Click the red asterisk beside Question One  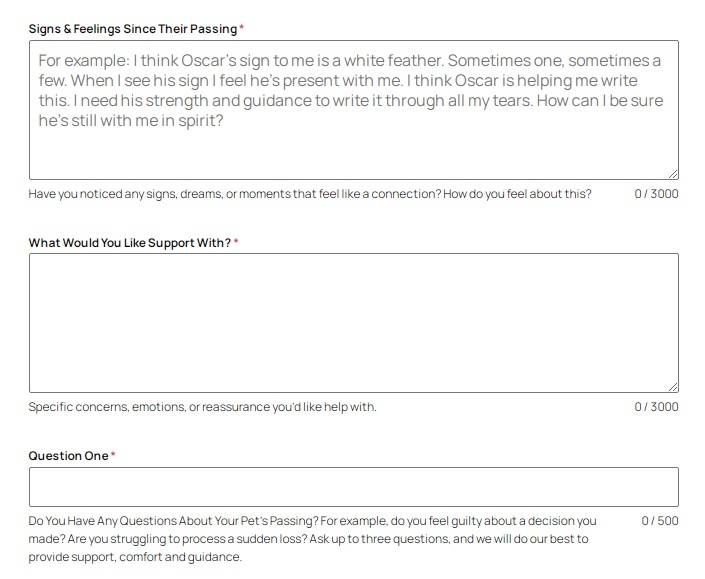point(113,454)
